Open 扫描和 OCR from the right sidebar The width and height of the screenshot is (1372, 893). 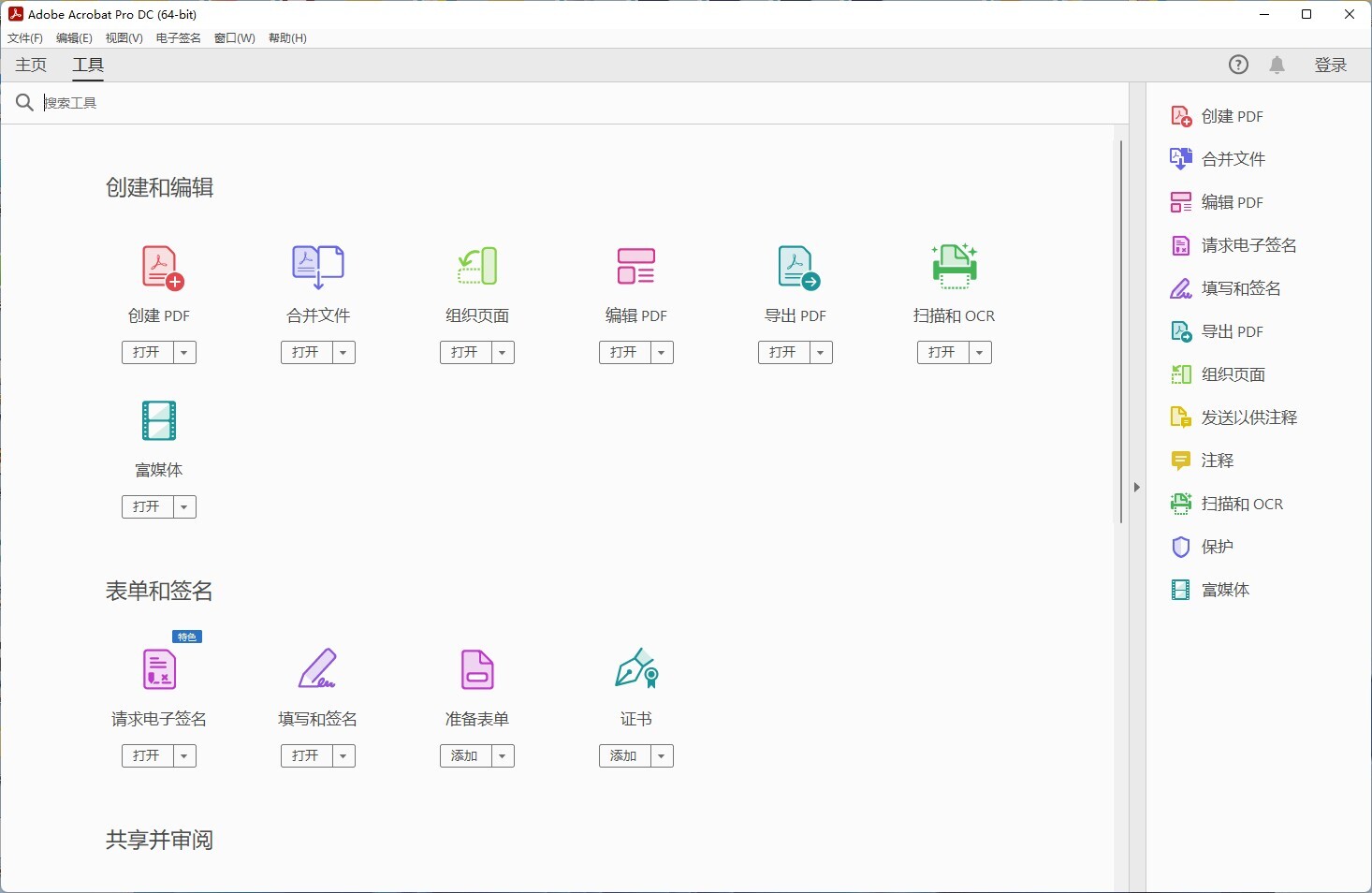pyautogui.click(x=1227, y=504)
